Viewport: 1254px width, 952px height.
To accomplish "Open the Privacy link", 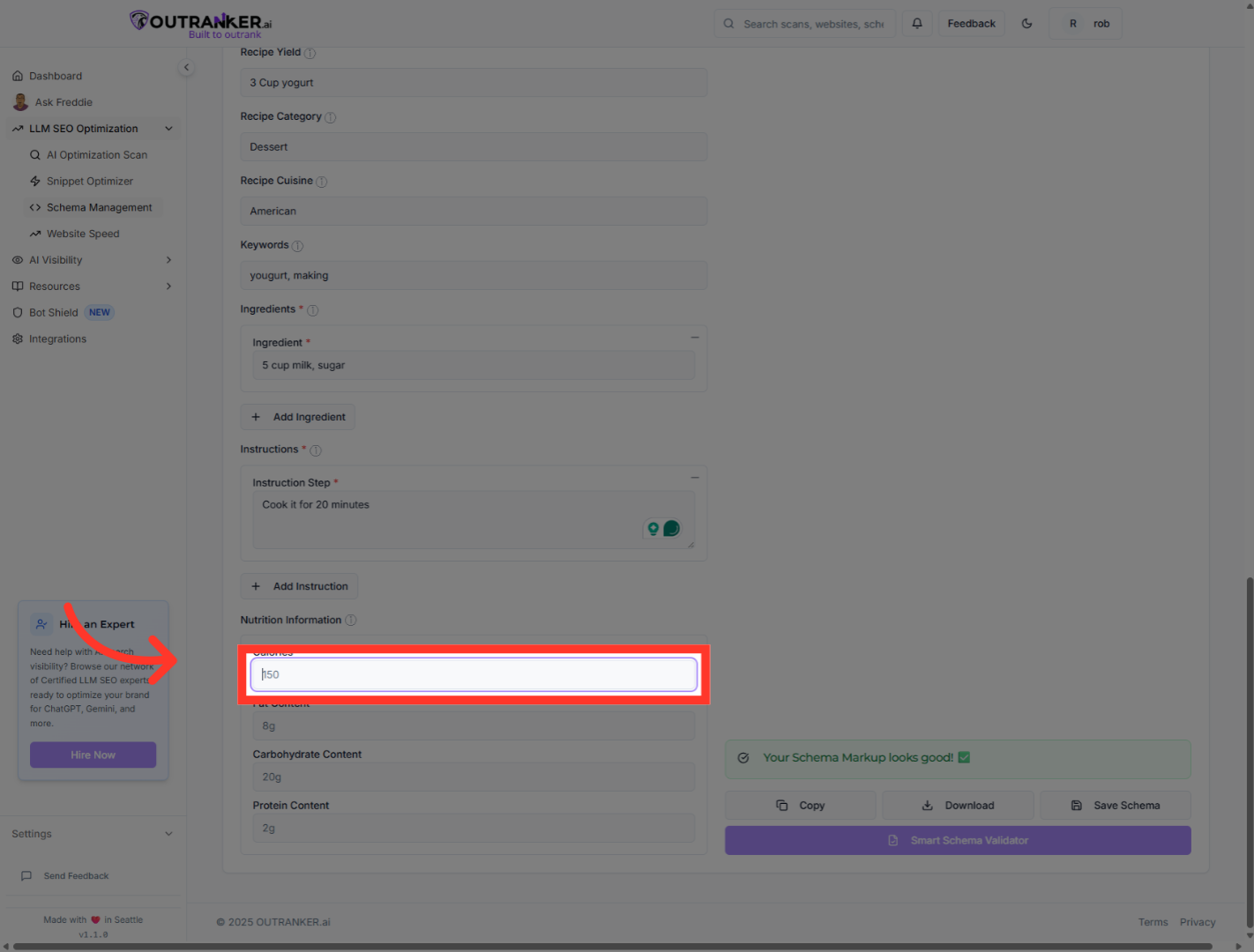I will point(1198,923).
